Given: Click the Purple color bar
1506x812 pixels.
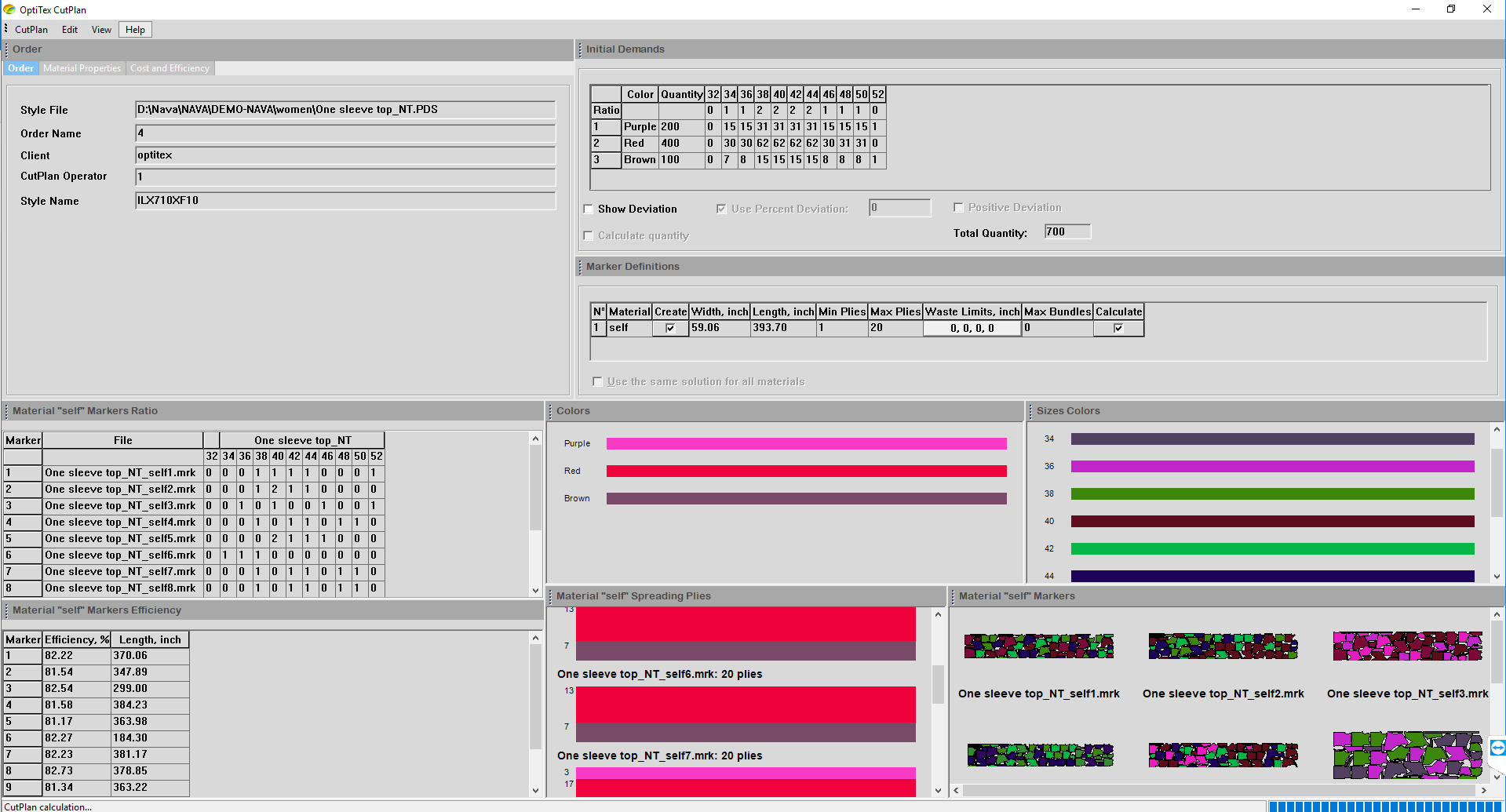Looking at the screenshot, I should 806,444.
